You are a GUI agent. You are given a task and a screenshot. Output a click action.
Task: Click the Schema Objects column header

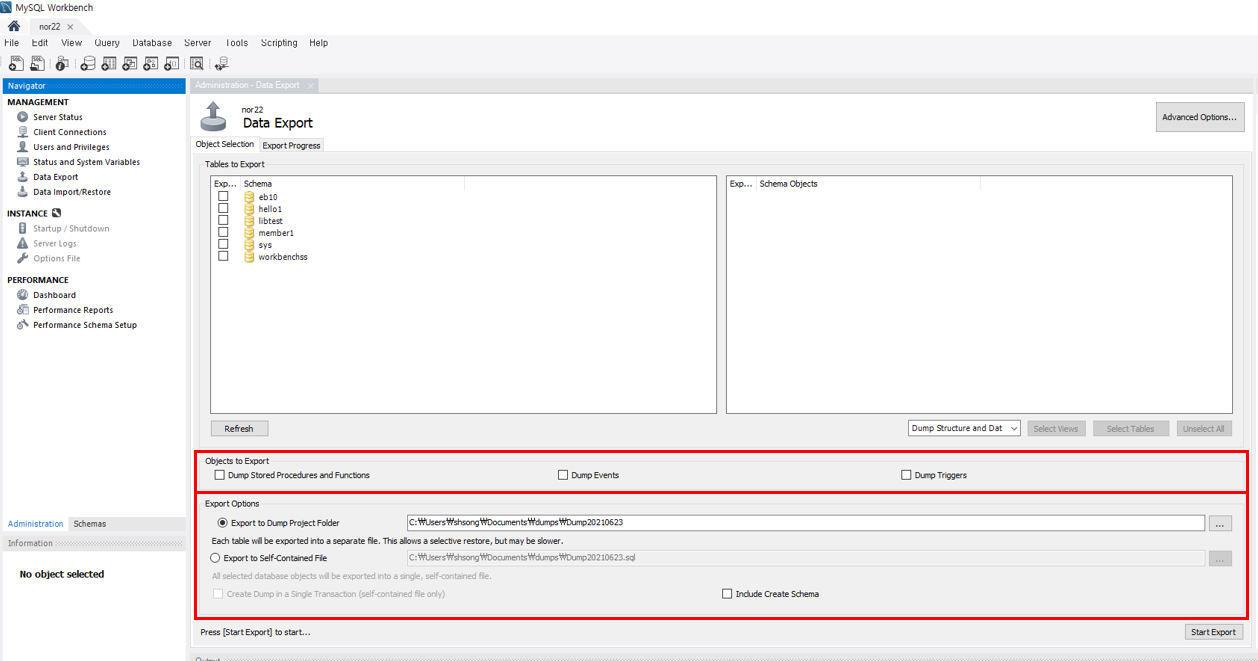coord(868,184)
